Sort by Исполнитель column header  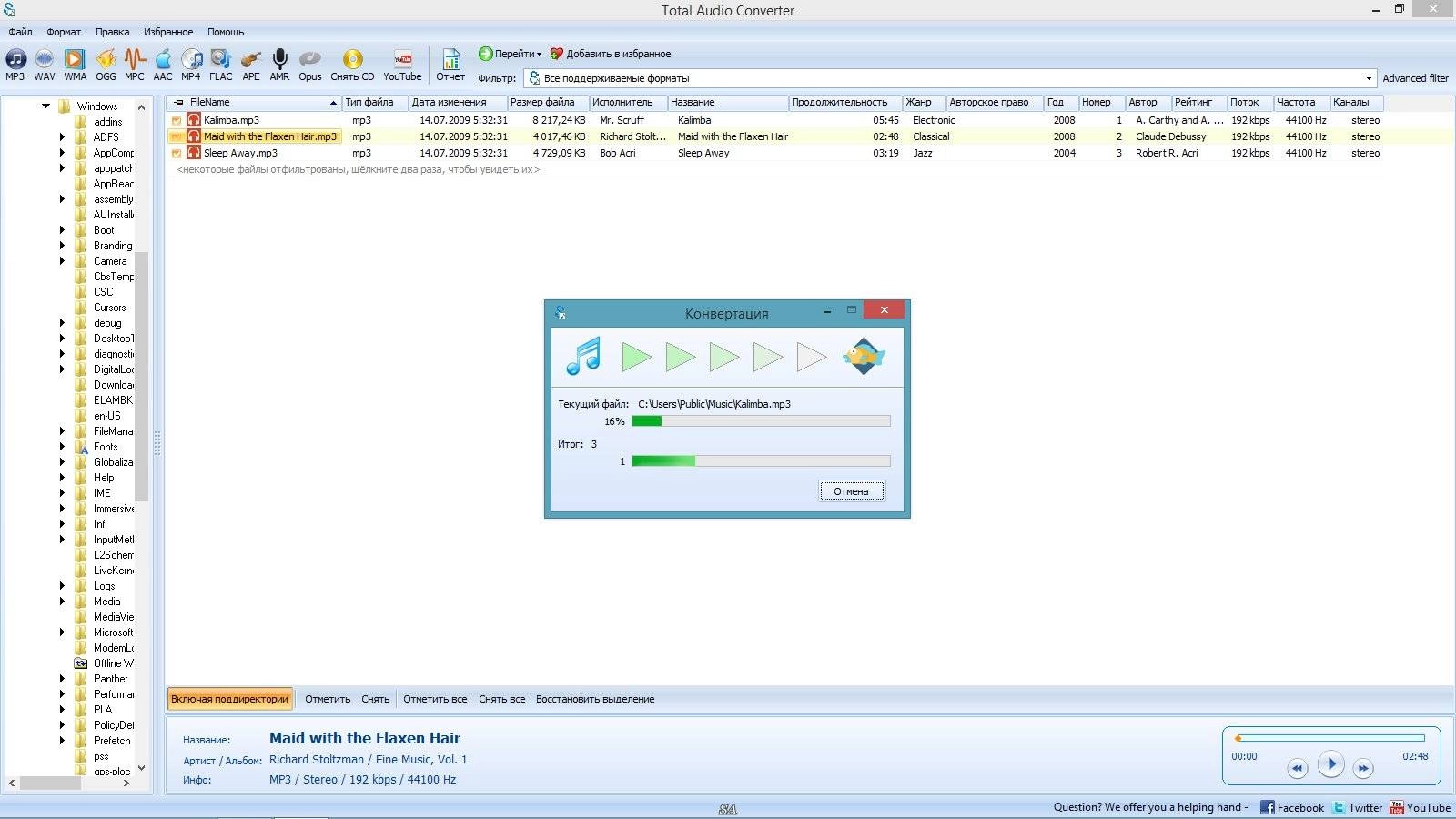628,102
